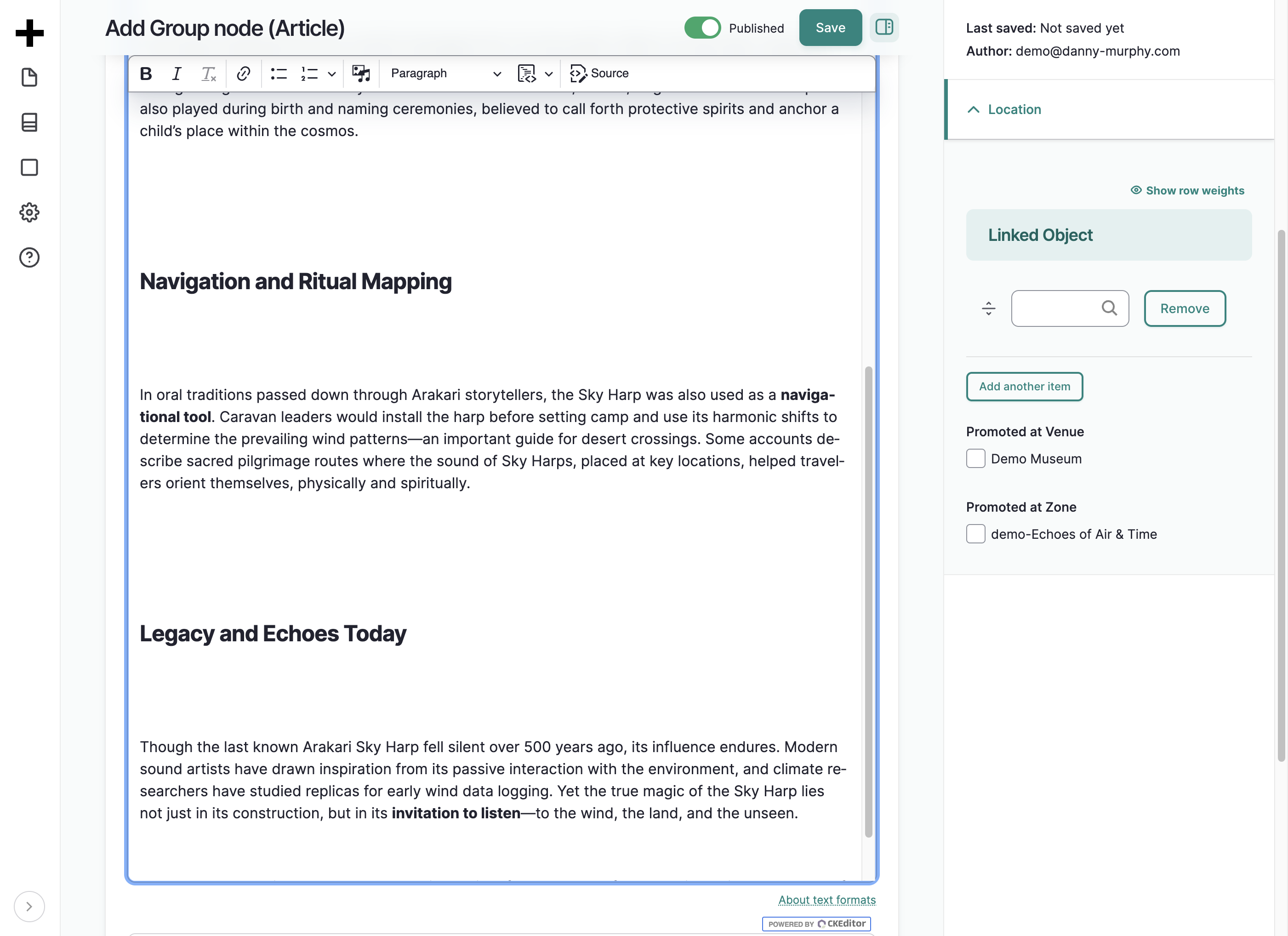Switch editor to Source mode
Viewport: 1288px width, 936px height.
[600, 74]
